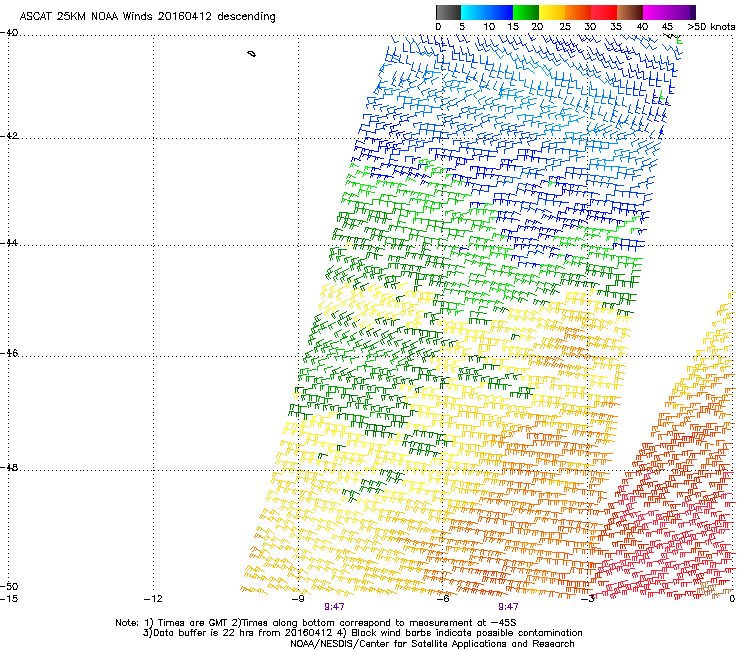Click the '-50' latitude axis label

pyautogui.click(x=9, y=587)
